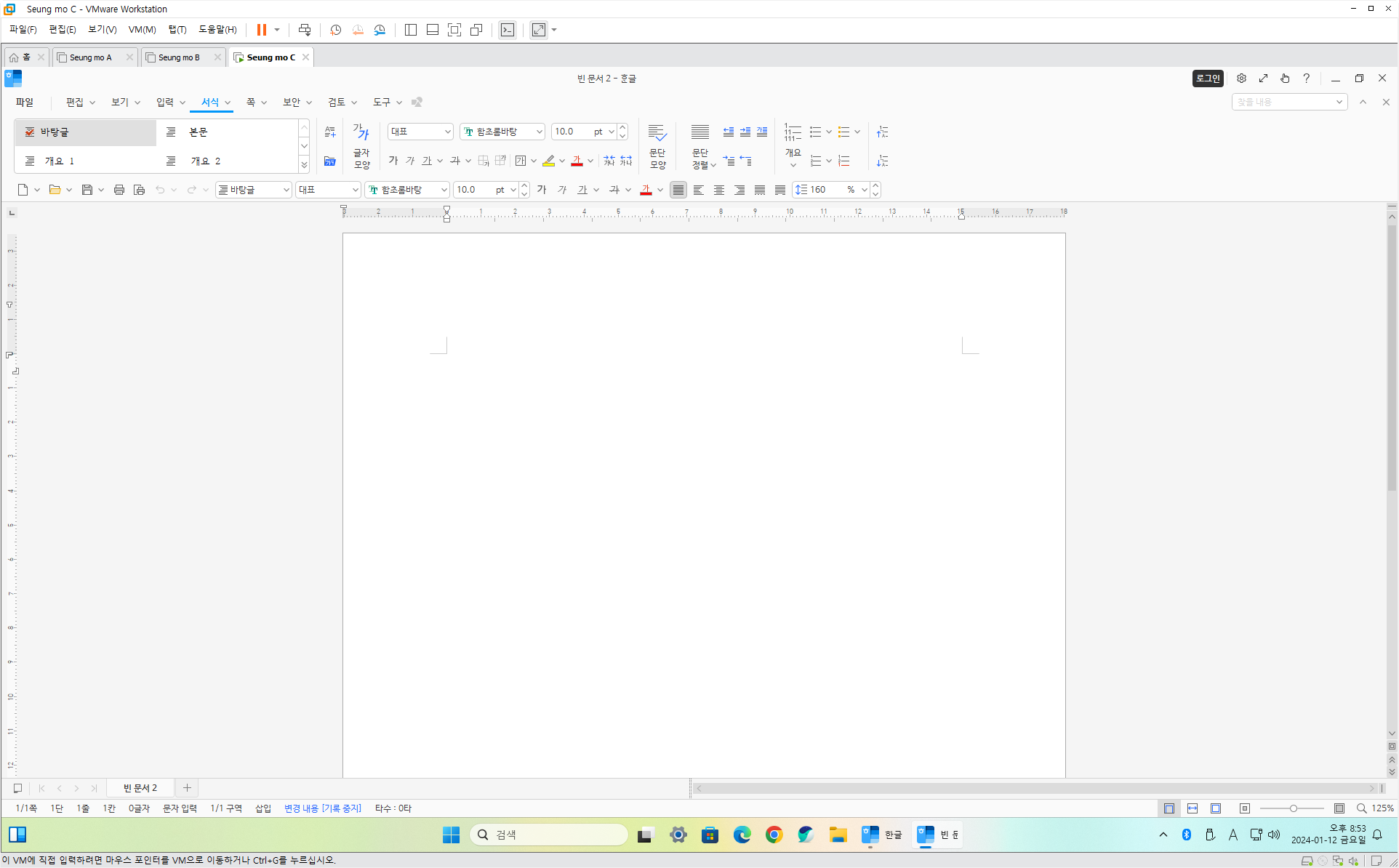Click the print icon in toolbar
The image size is (1399, 868).
tap(119, 190)
